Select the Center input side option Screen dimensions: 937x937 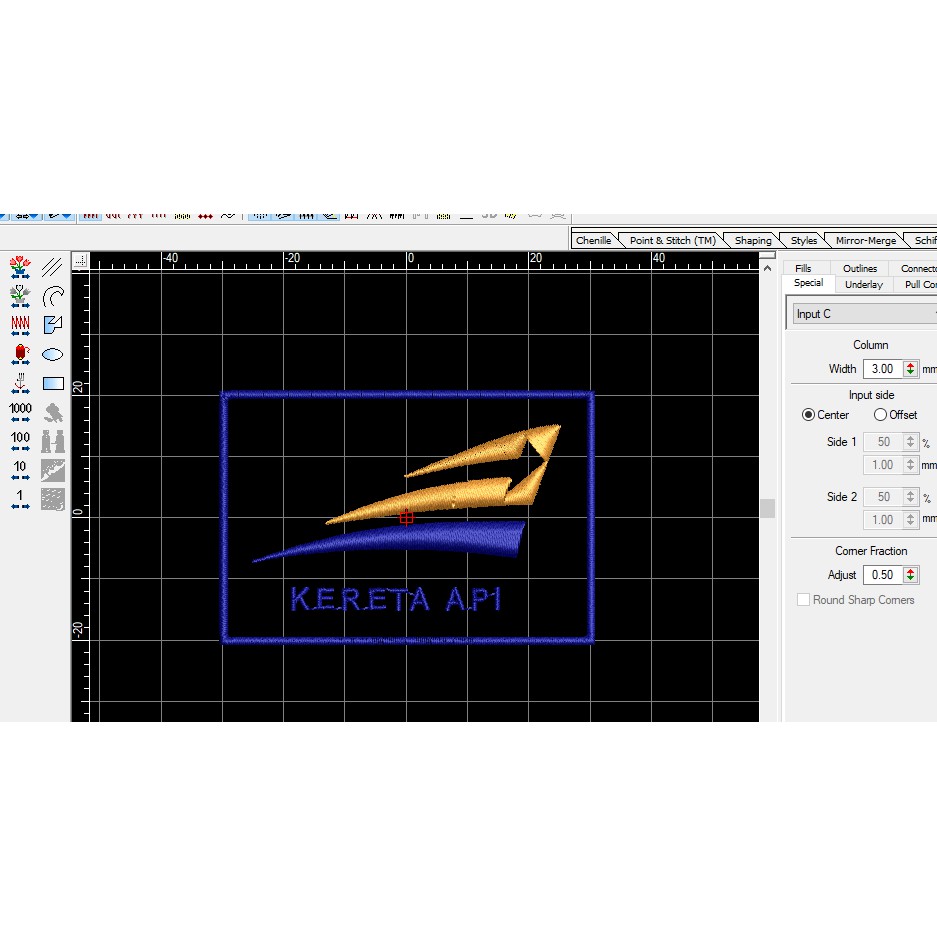pos(809,415)
